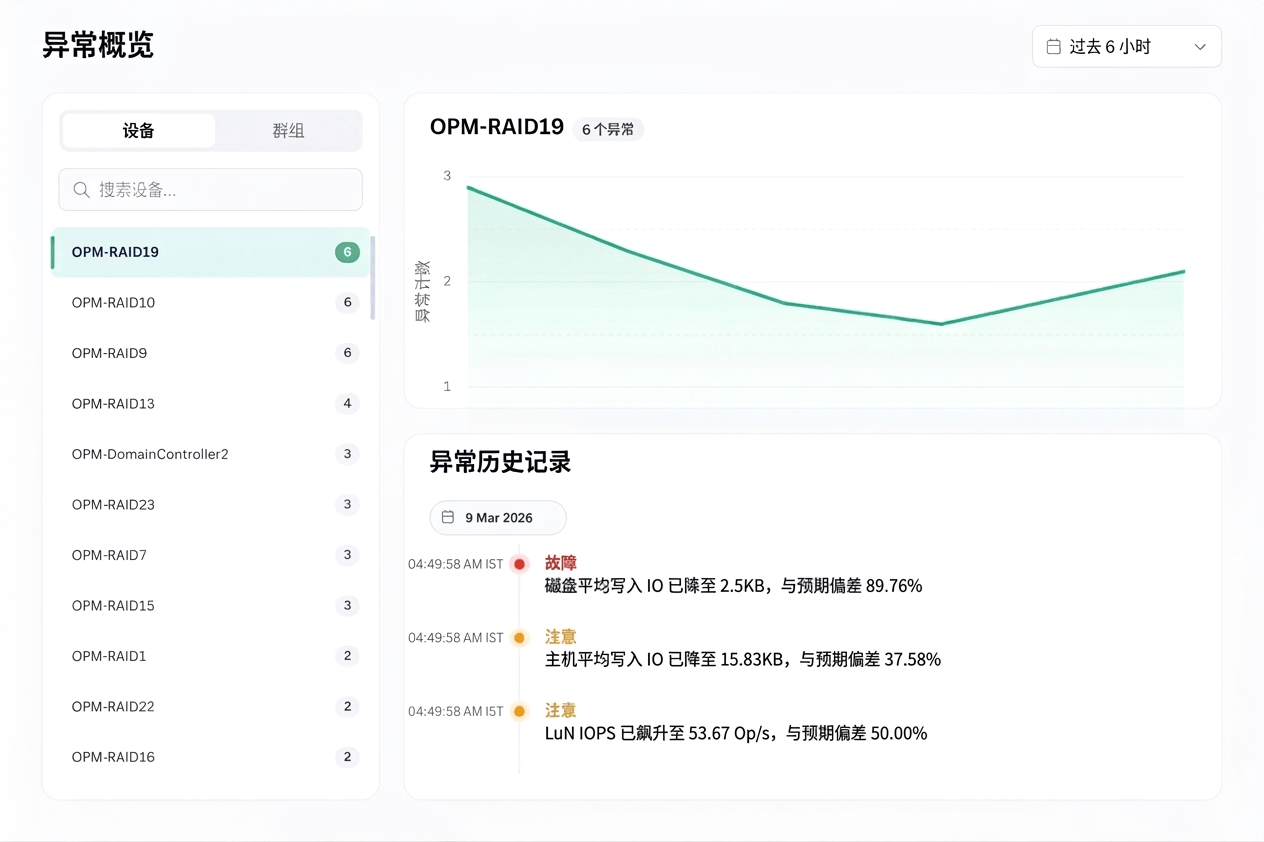Select device OPM-RAID7 in the list
Image resolution: width=1264 pixels, height=842 pixels.
[x=211, y=555]
